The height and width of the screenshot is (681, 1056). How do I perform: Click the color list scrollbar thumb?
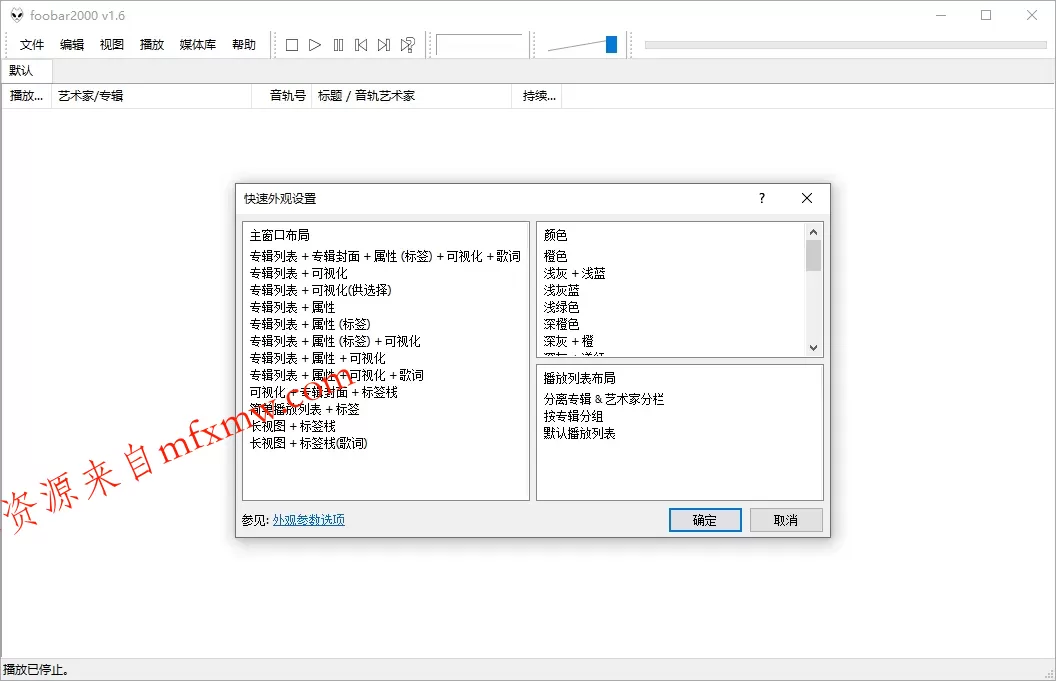coord(814,256)
